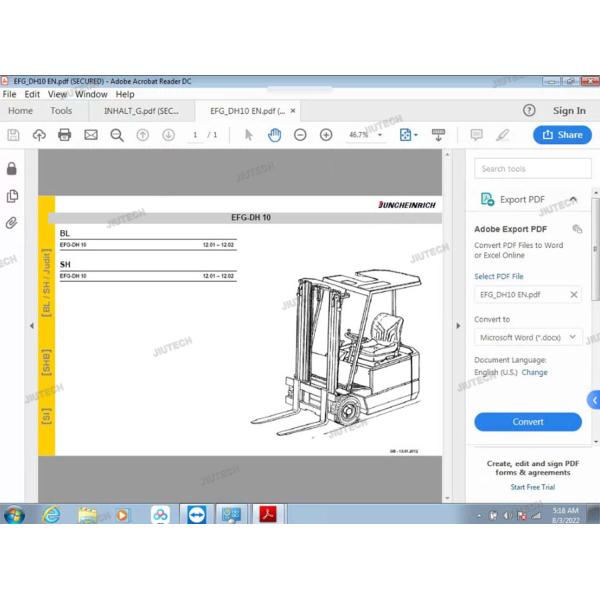
Task: Click the Zoom In plus icon
Action: point(326,135)
